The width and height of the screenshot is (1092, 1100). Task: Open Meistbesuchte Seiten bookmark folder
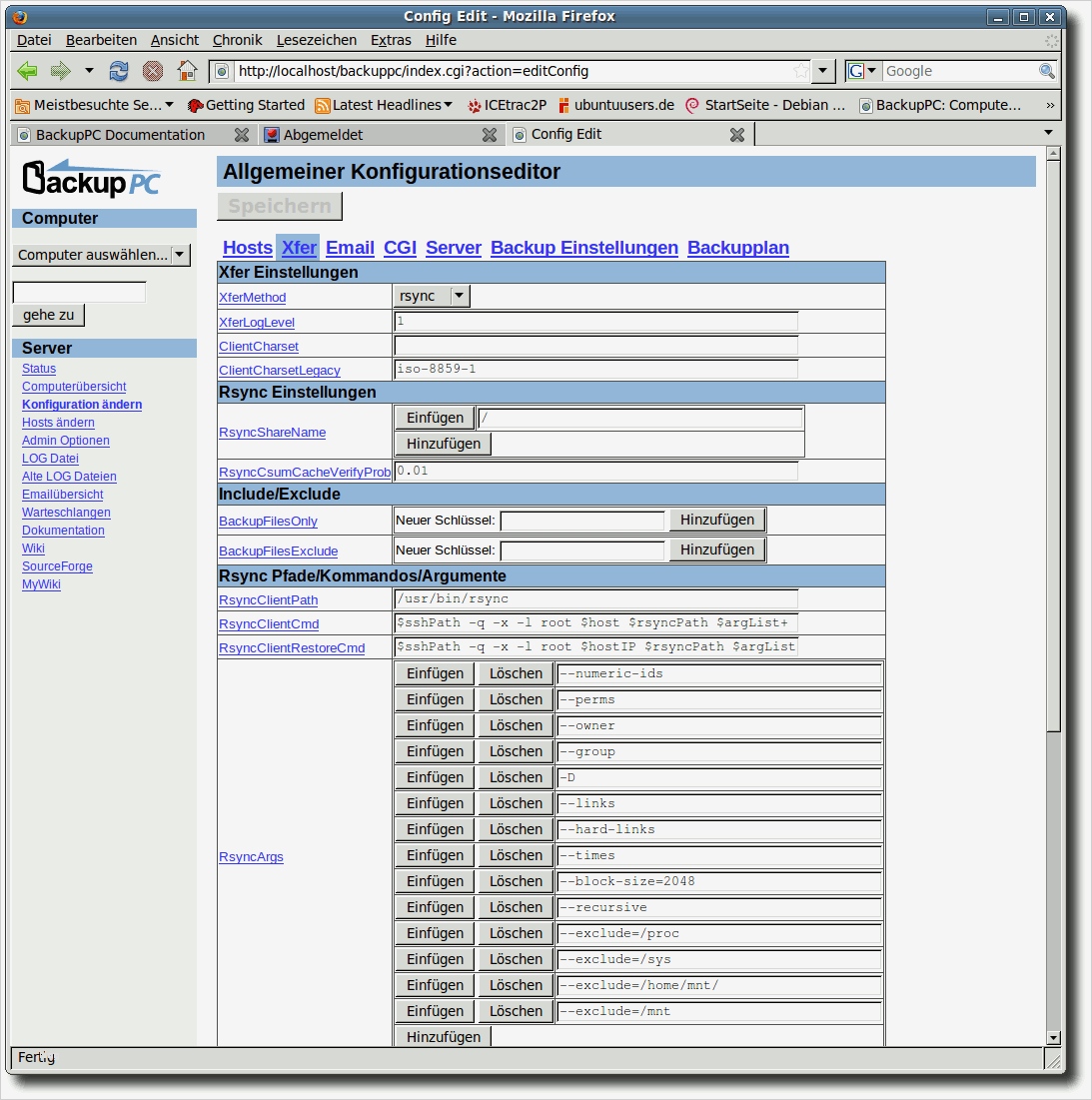94,105
